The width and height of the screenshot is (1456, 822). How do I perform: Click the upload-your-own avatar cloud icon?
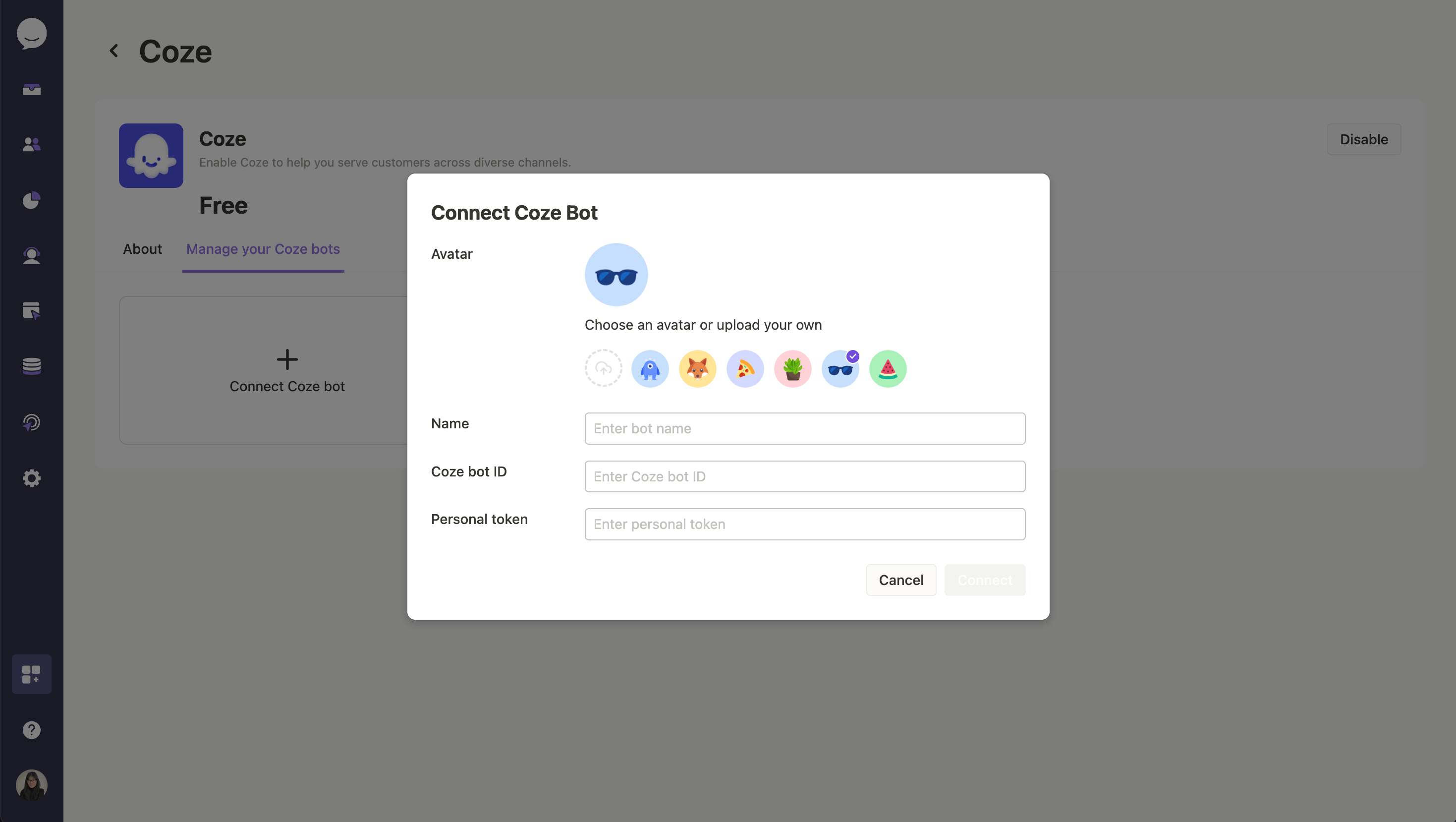click(603, 368)
